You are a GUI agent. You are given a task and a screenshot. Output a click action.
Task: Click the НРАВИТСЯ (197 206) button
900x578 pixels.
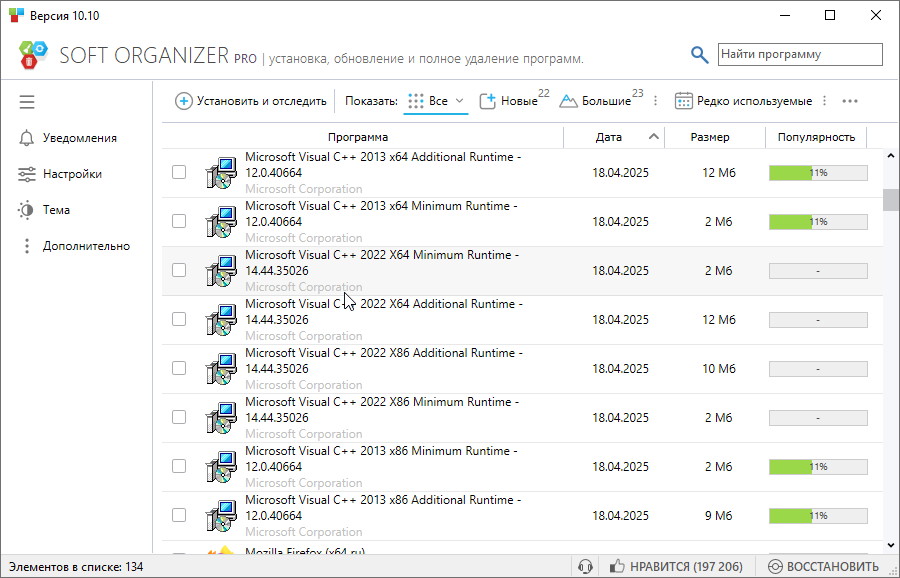coord(676,567)
